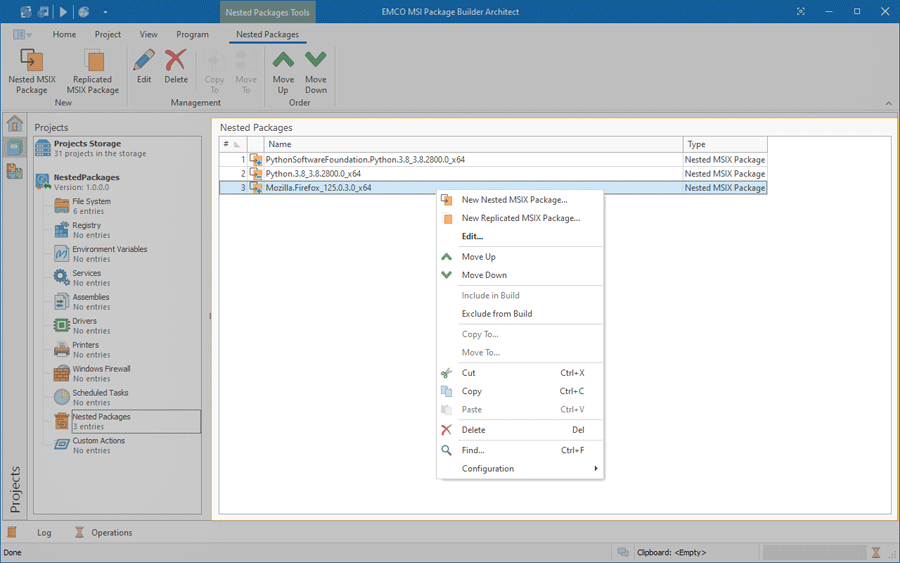This screenshot has width=900, height=563.
Task: Click the hourglass icon in status bar
Action: (x=876, y=553)
